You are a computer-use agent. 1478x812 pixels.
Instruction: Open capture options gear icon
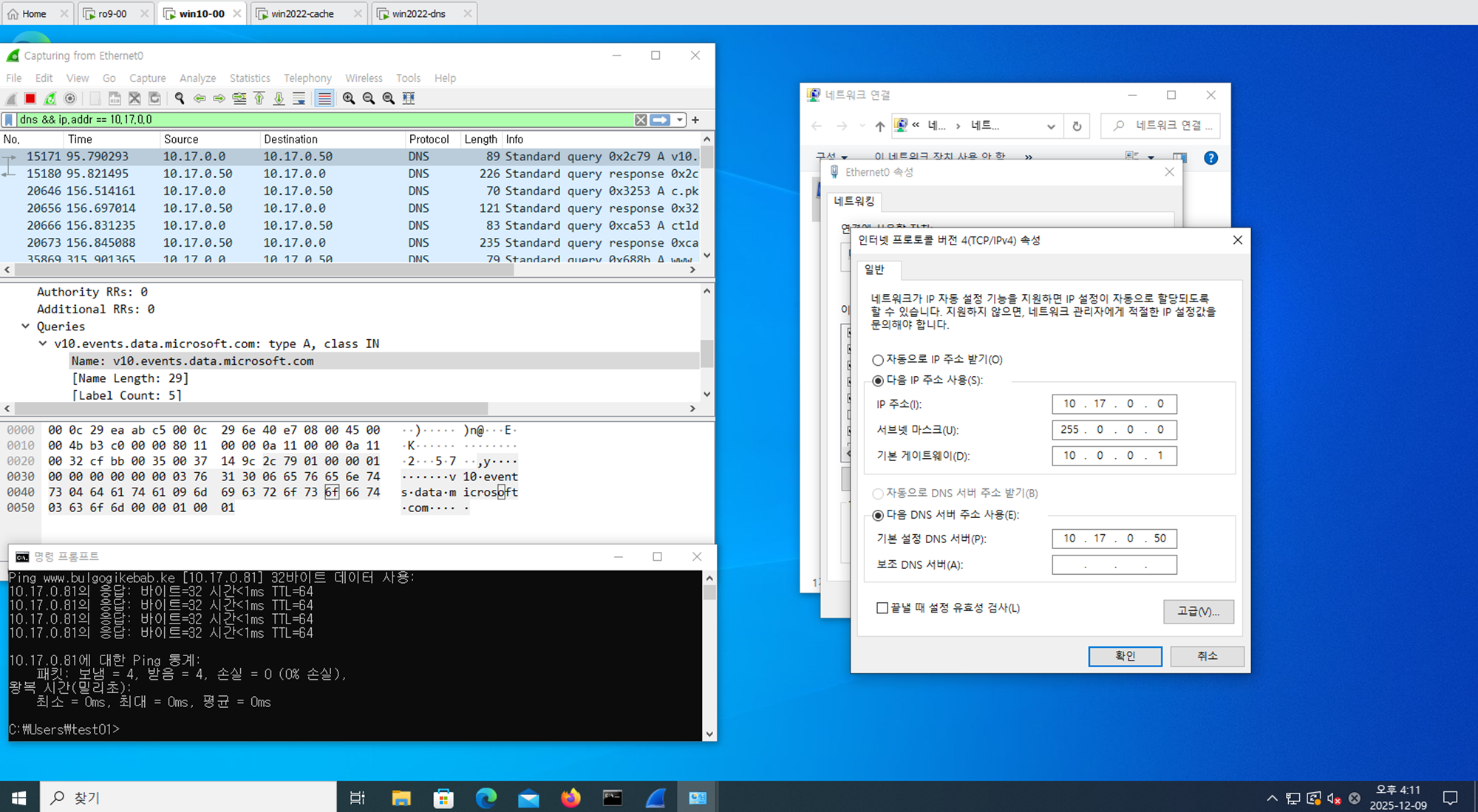(x=70, y=98)
